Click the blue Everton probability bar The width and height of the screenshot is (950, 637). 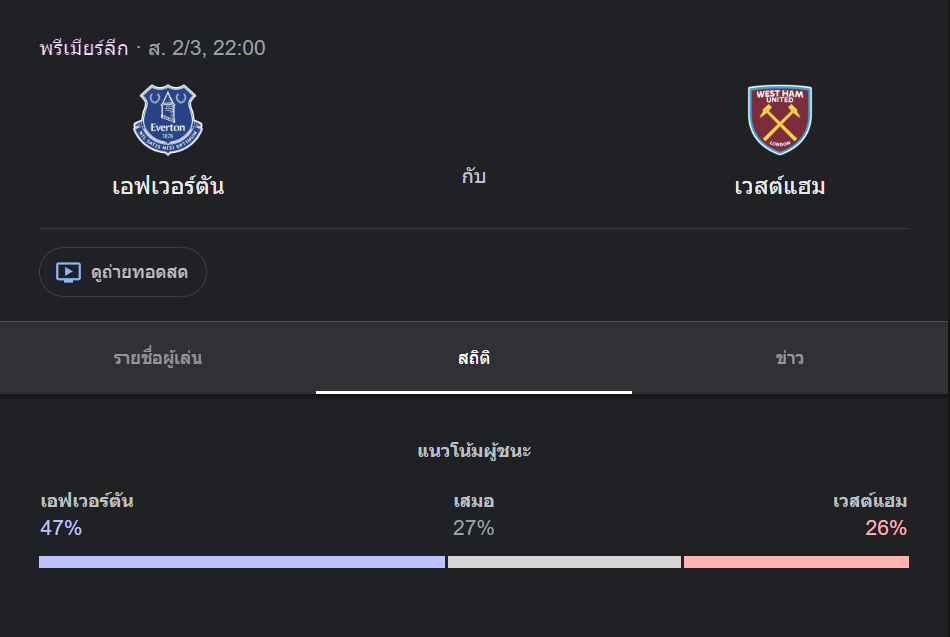click(241, 562)
